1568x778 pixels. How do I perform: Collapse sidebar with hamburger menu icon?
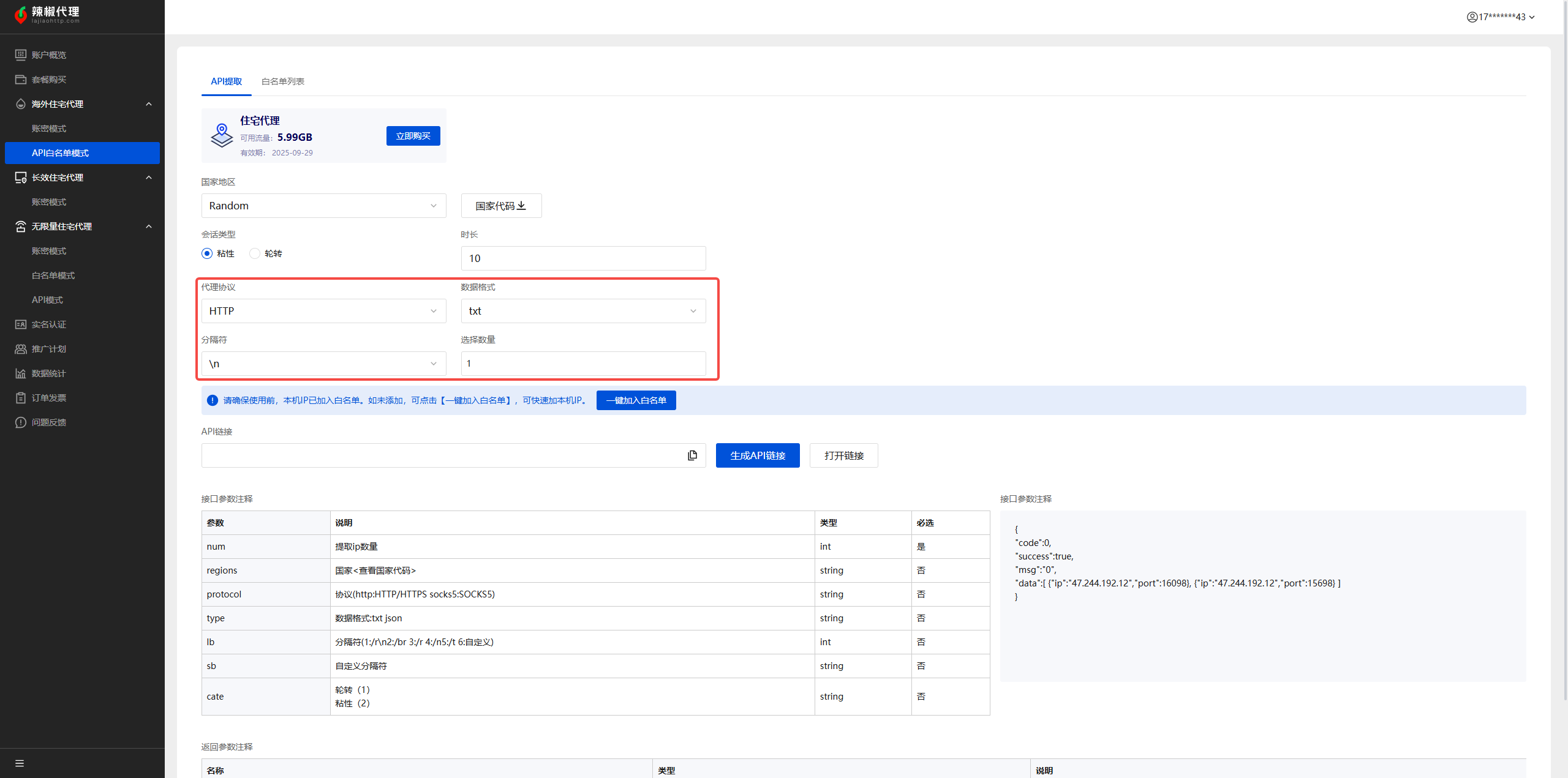[x=20, y=763]
